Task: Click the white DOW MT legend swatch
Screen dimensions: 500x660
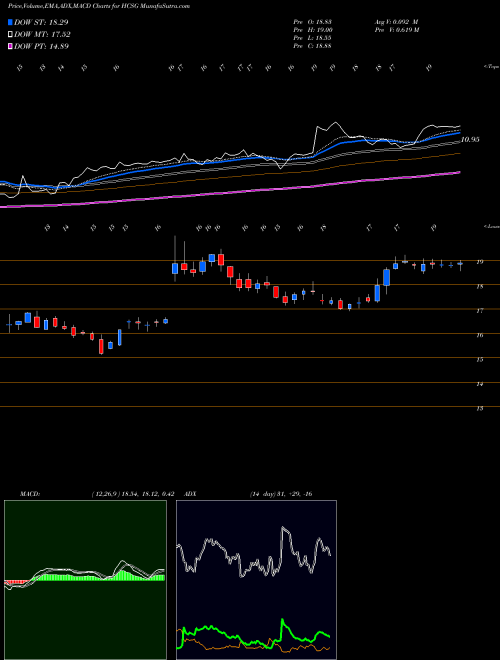Action: (x=11, y=35)
